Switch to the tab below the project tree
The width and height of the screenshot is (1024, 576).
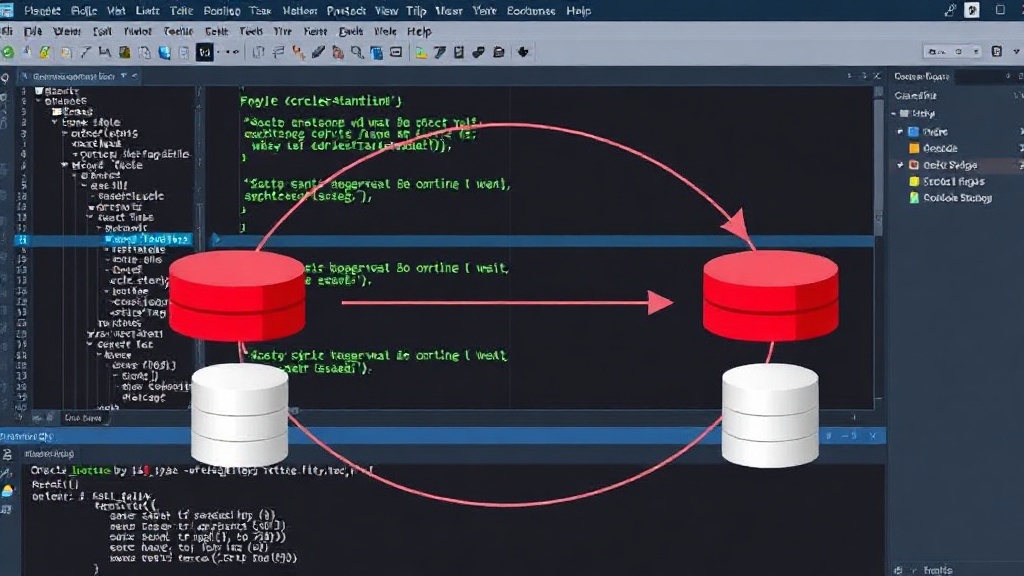click(83, 418)
